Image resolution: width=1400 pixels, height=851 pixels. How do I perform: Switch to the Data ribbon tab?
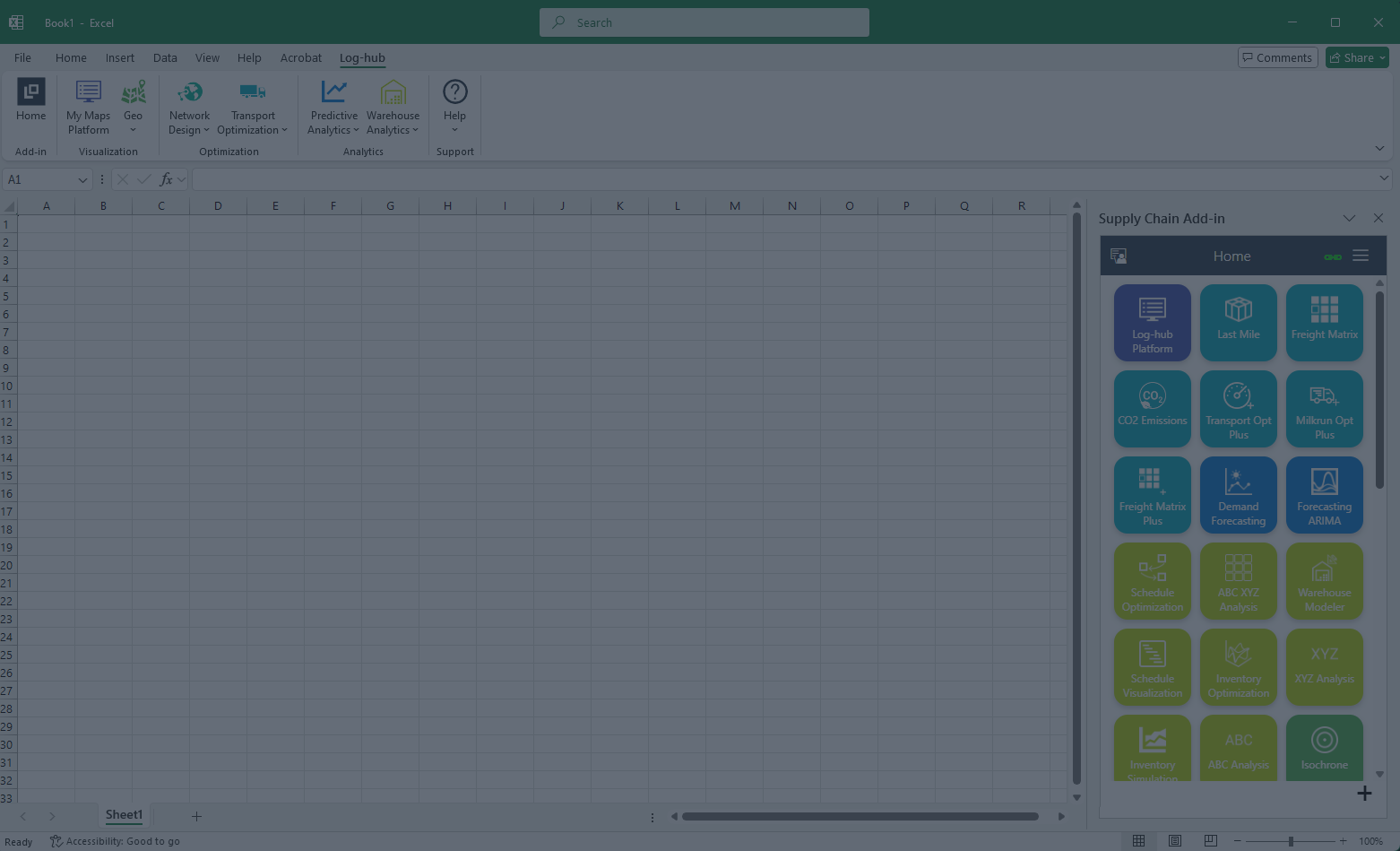tap(165, 57)
